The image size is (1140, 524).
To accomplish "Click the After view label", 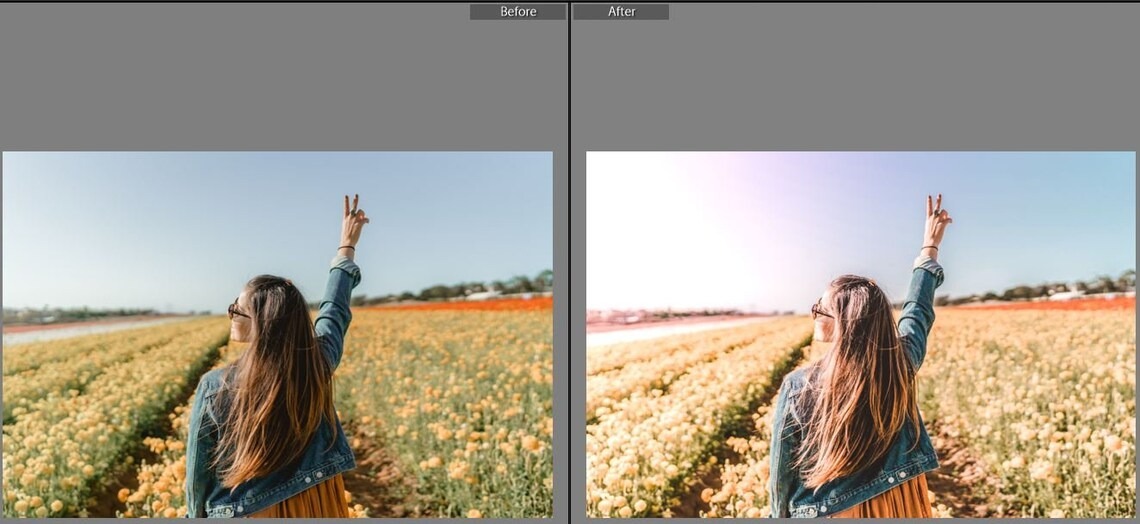I will coord(621,12).
